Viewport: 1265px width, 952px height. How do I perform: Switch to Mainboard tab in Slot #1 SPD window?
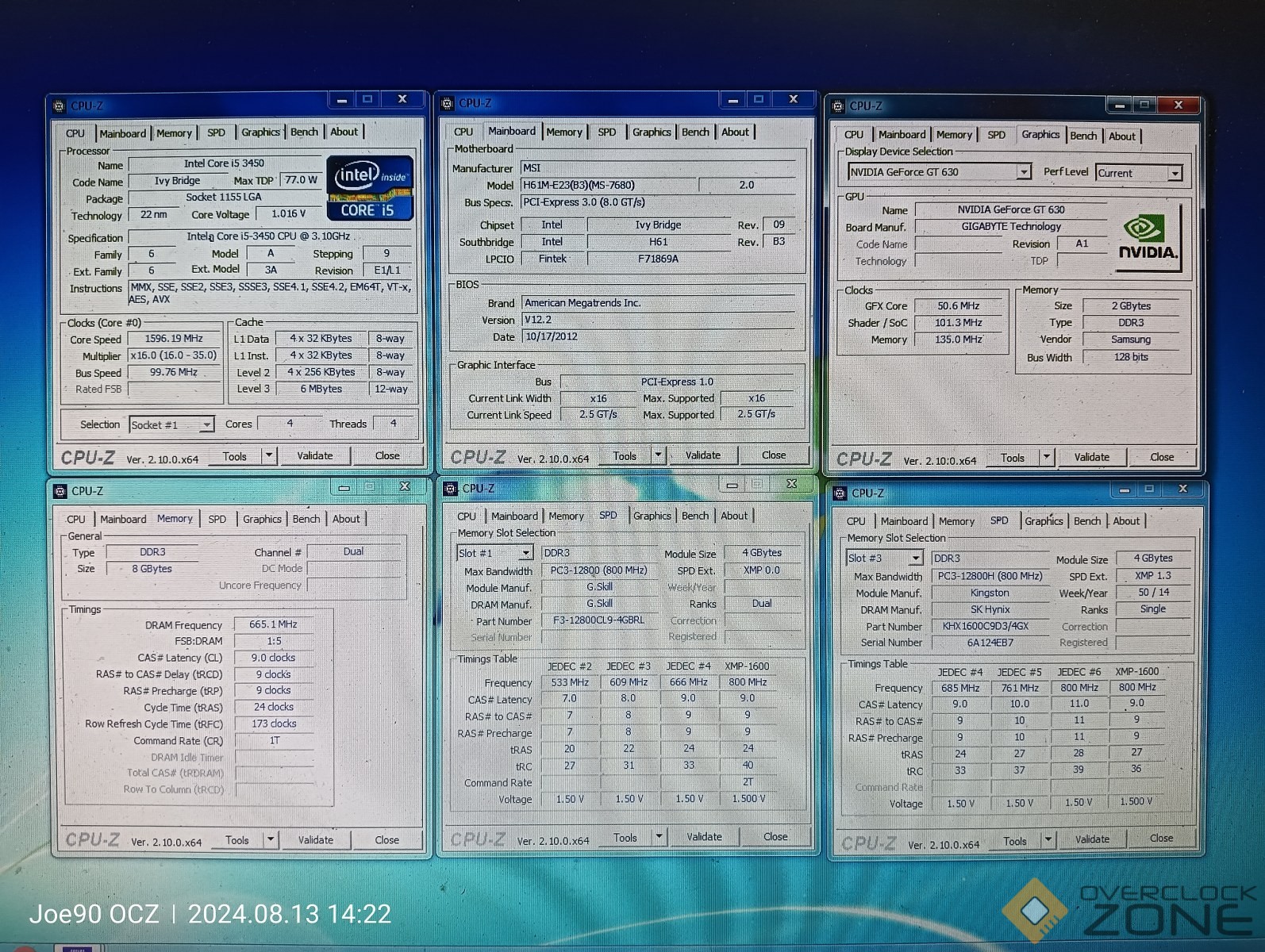coord(514,516)
